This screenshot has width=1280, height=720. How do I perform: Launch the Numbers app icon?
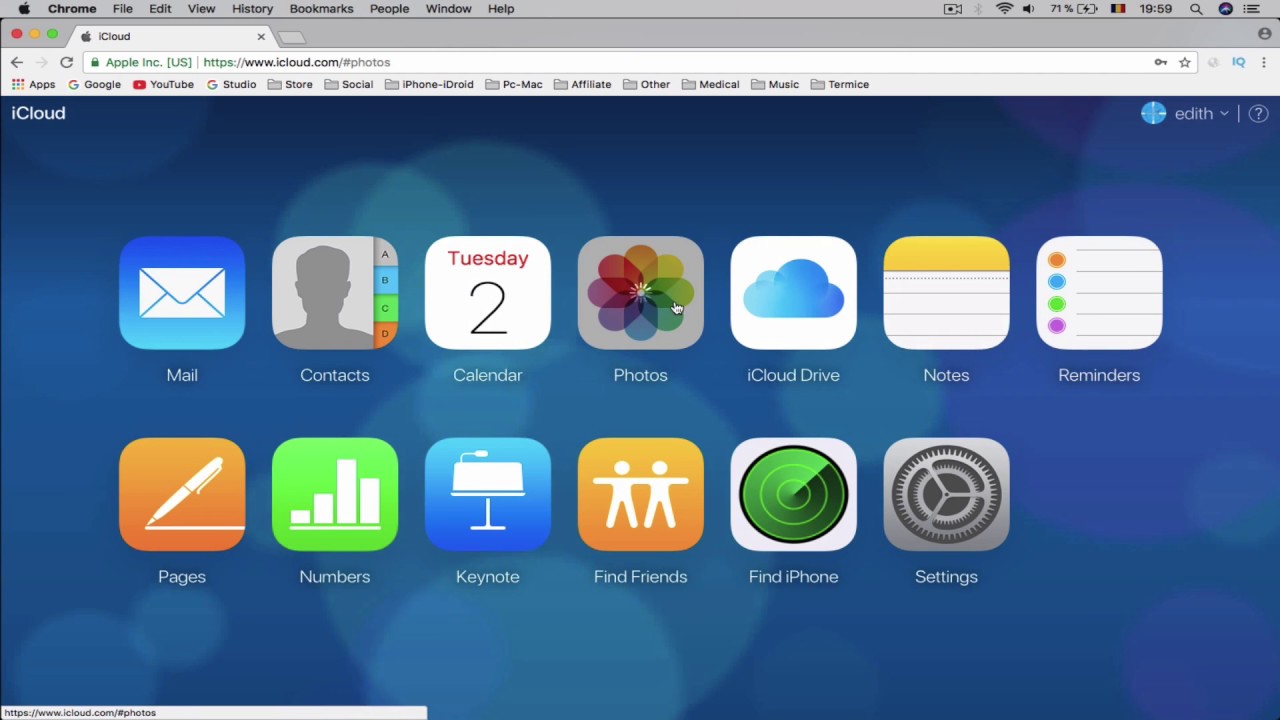[x=335, y=494]
